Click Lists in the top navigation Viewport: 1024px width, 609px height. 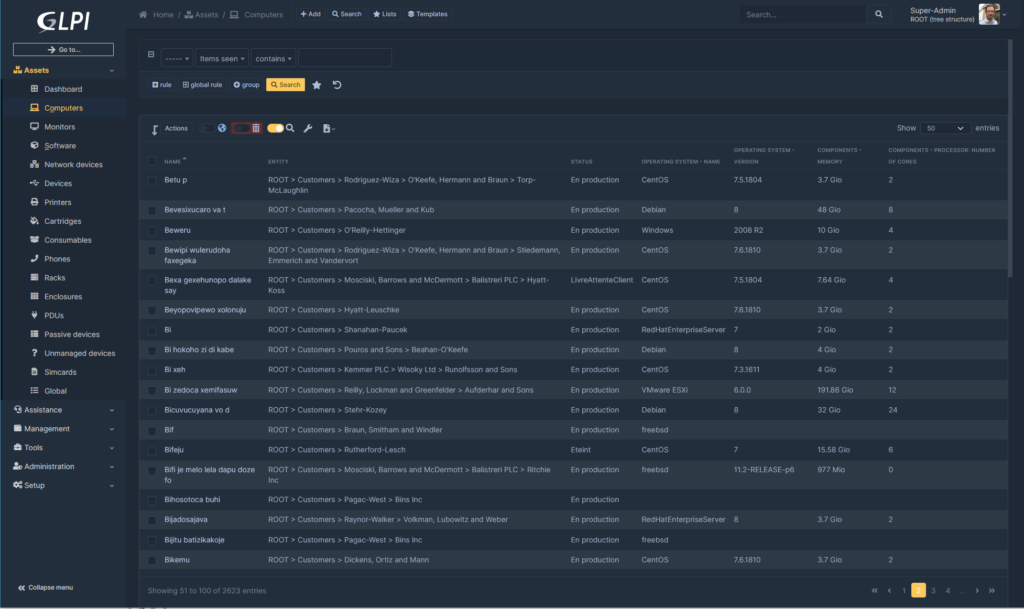tap(385, 14)
